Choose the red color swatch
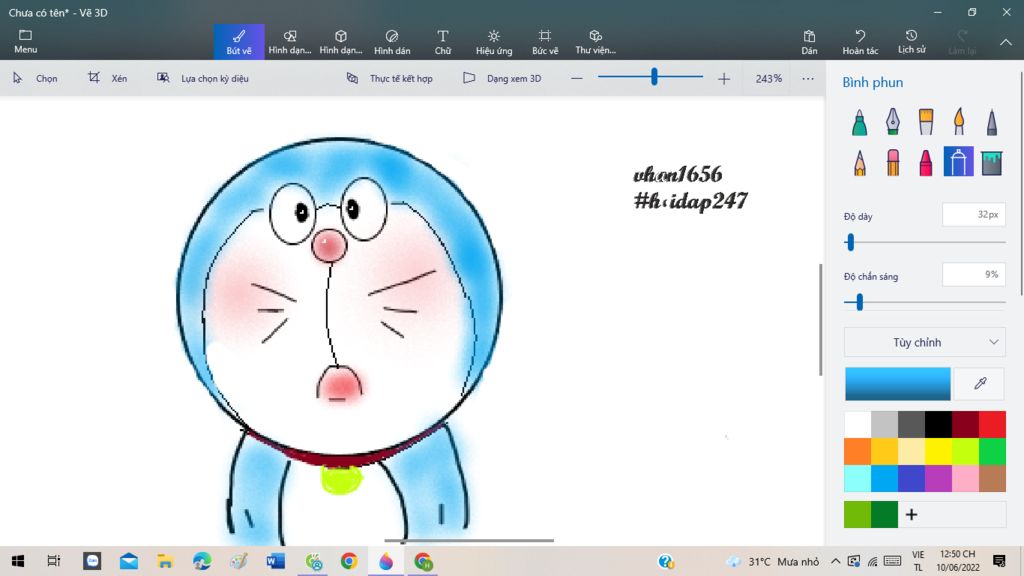 pos(993,424)
